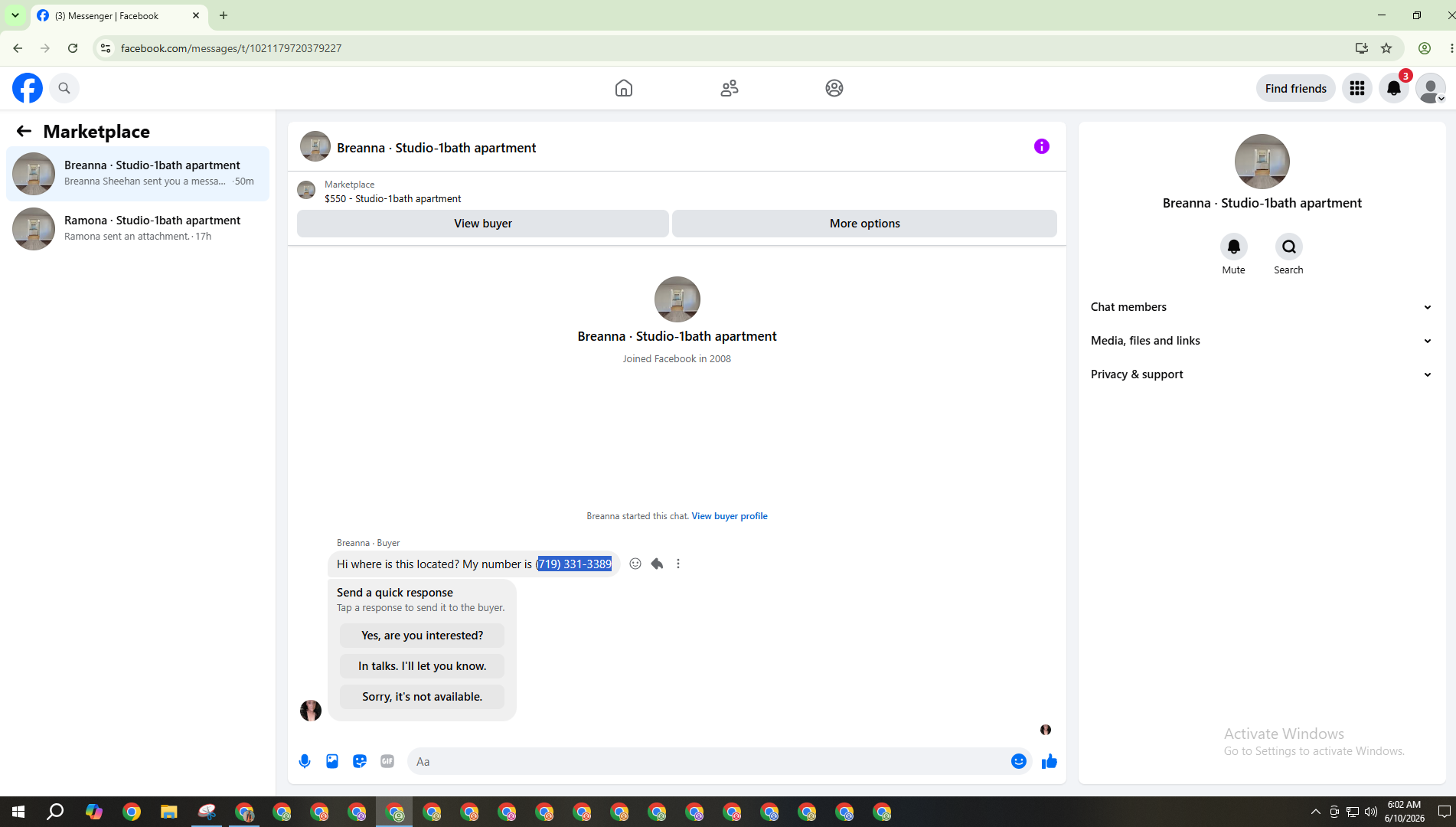Choose a GIF to send
Viewport: 1456px width, 827px height.
point(387,761)
